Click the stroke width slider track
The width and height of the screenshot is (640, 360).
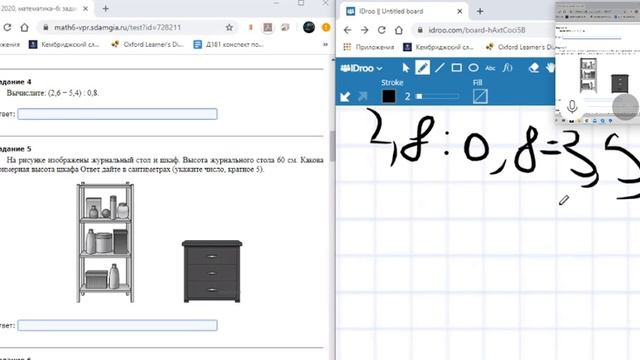[437, 96]
